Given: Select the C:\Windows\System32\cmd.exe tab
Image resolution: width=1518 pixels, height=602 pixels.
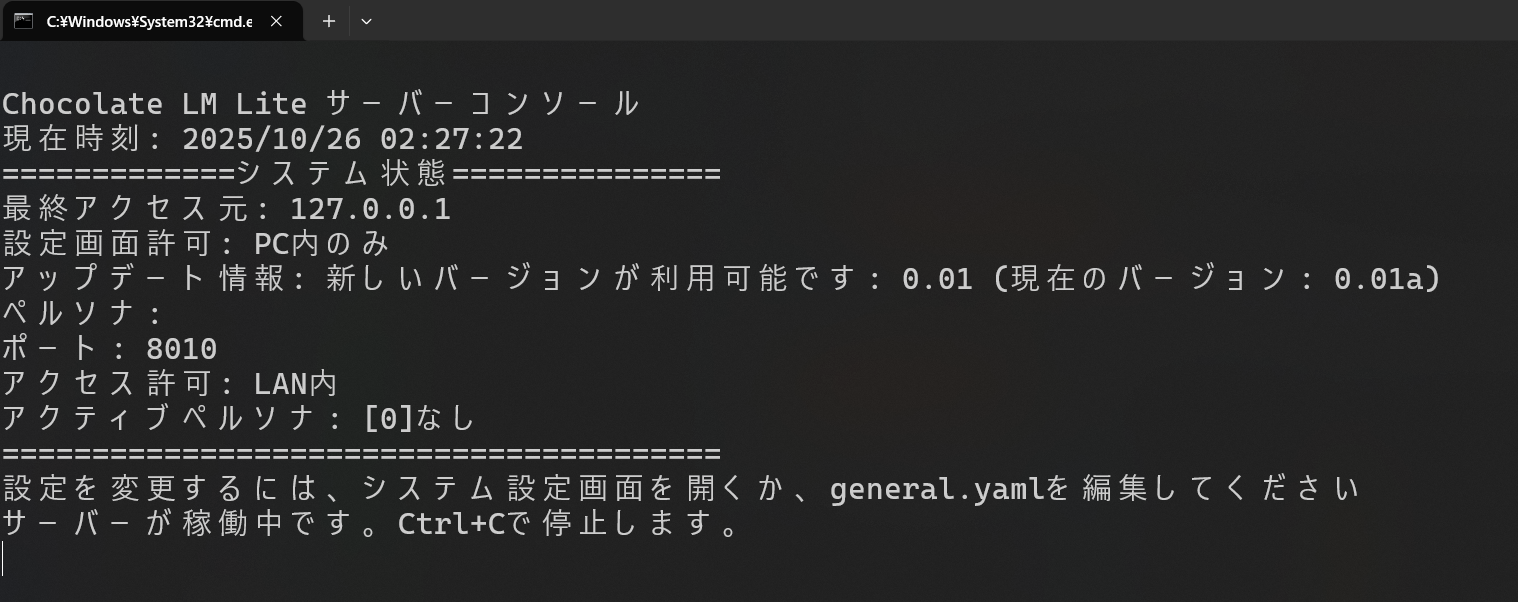Looking at the screenshot, I should point(148,21).
